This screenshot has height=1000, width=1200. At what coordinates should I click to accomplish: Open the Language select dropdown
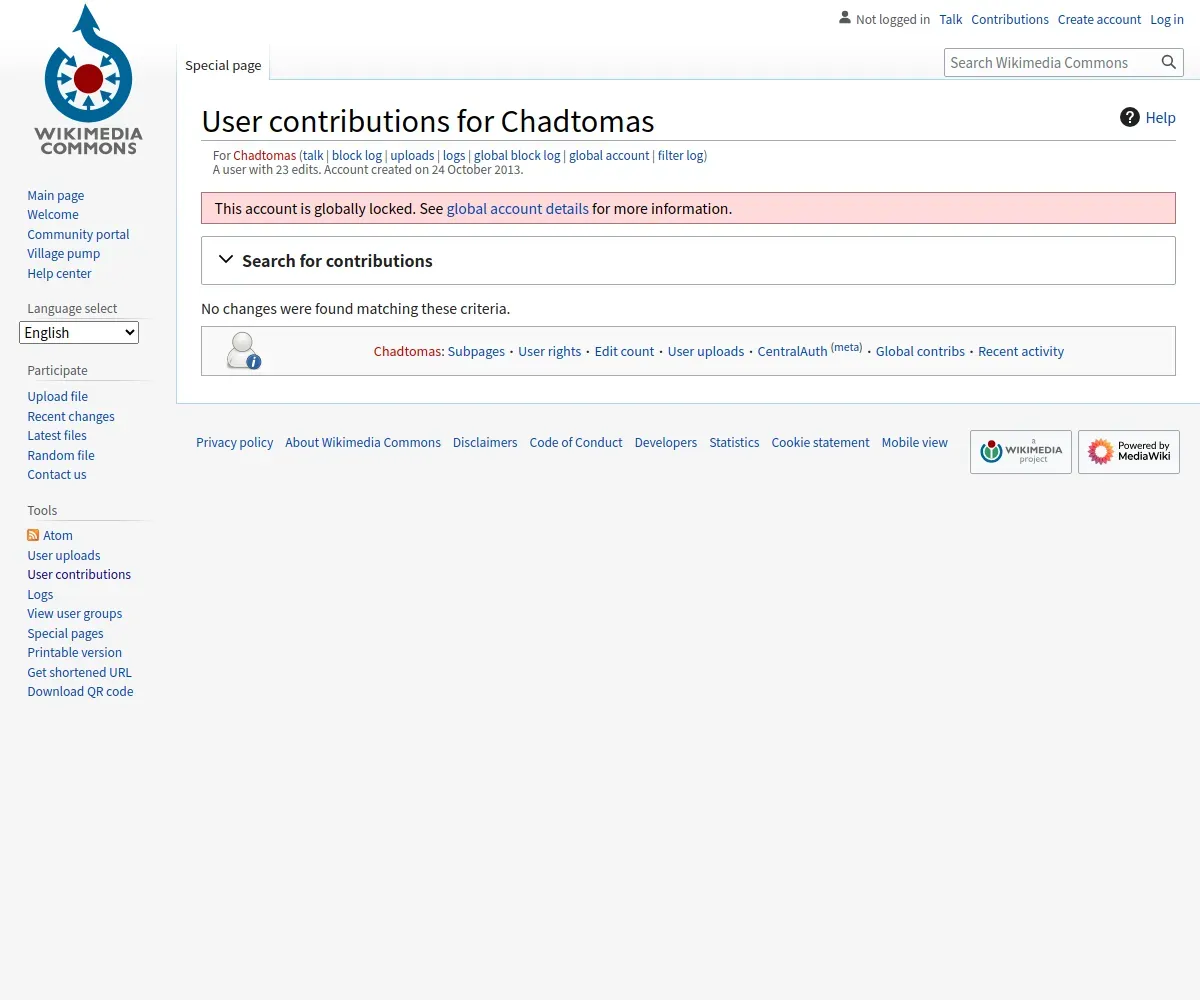[79, 333]
